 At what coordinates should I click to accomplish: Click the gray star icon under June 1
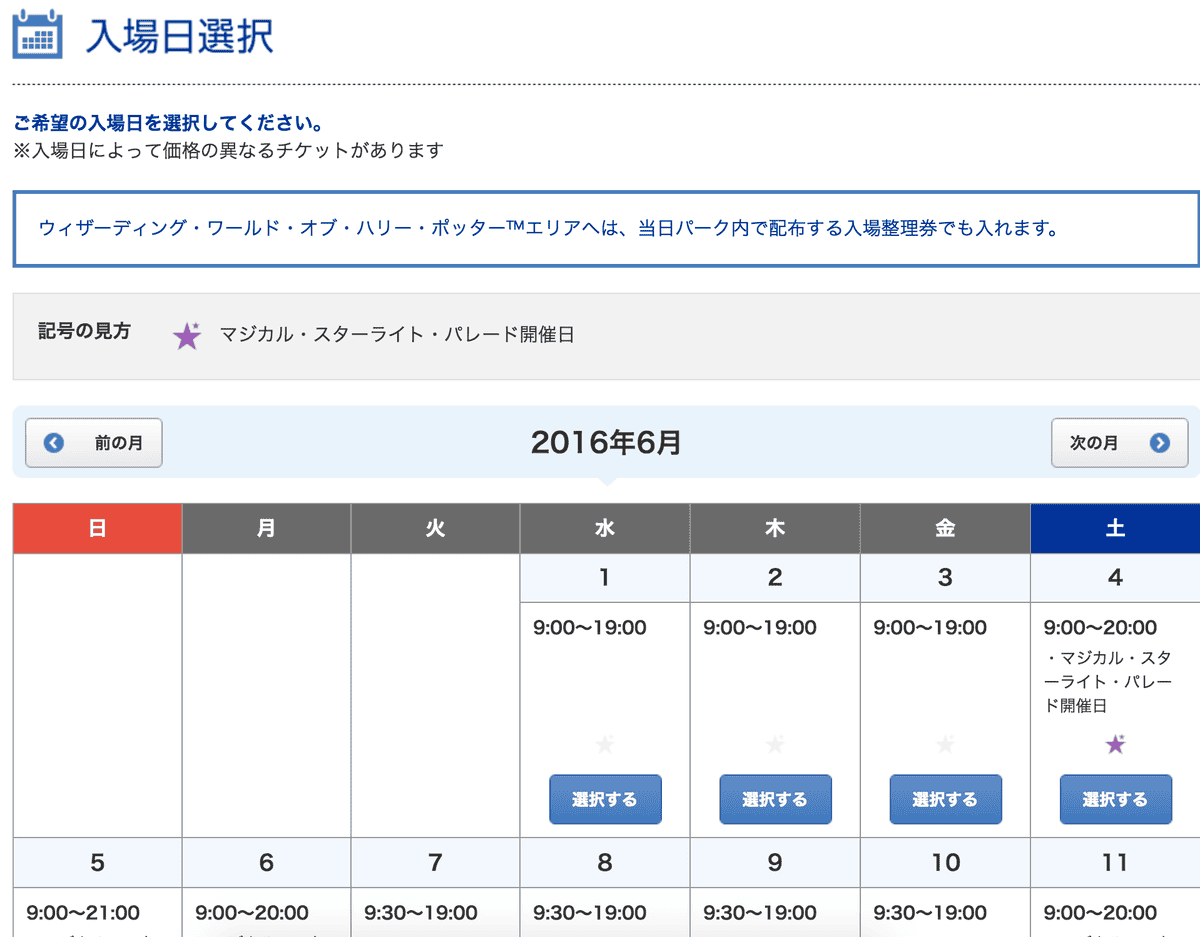604,744
